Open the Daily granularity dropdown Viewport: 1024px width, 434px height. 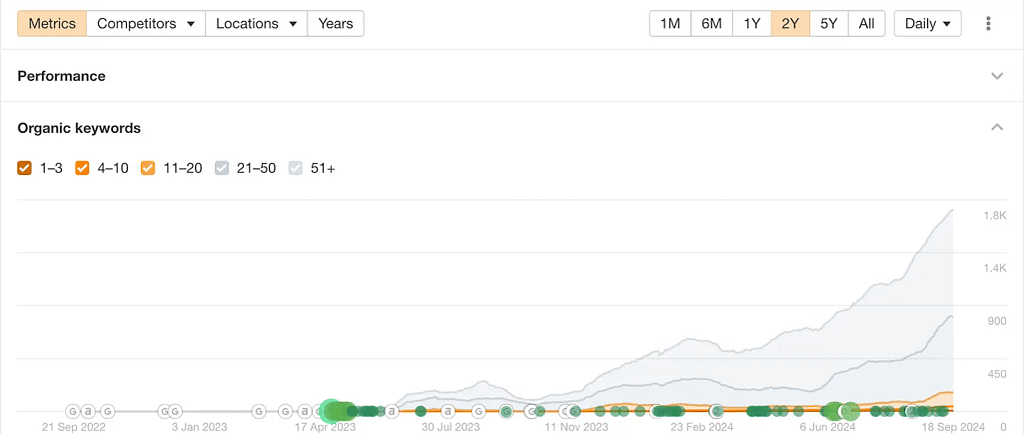[x=927, y=24]
